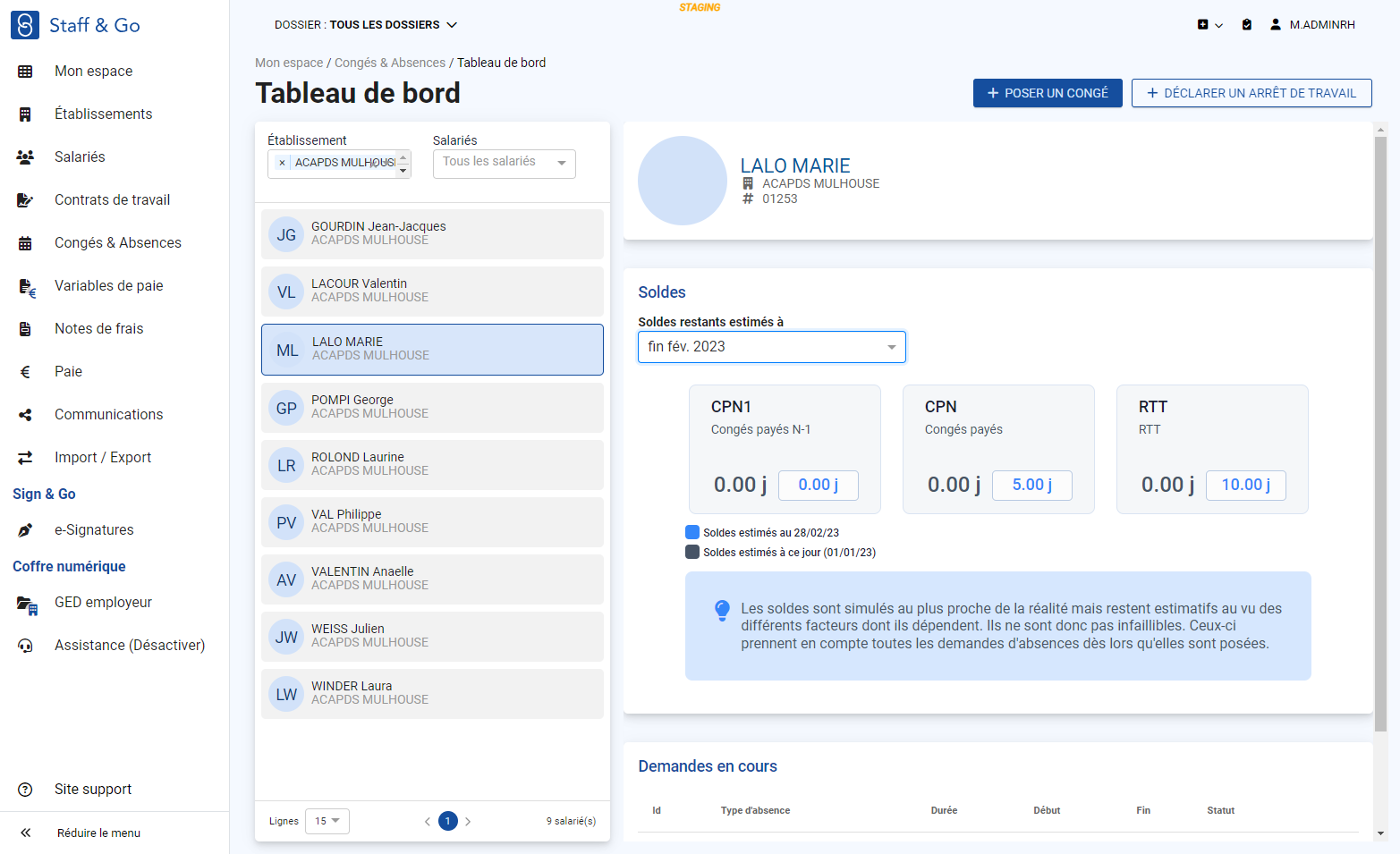Open Assistance (Désactiver) headset icon
Viewport: 1400px width, 854px height.
(25, 646)
